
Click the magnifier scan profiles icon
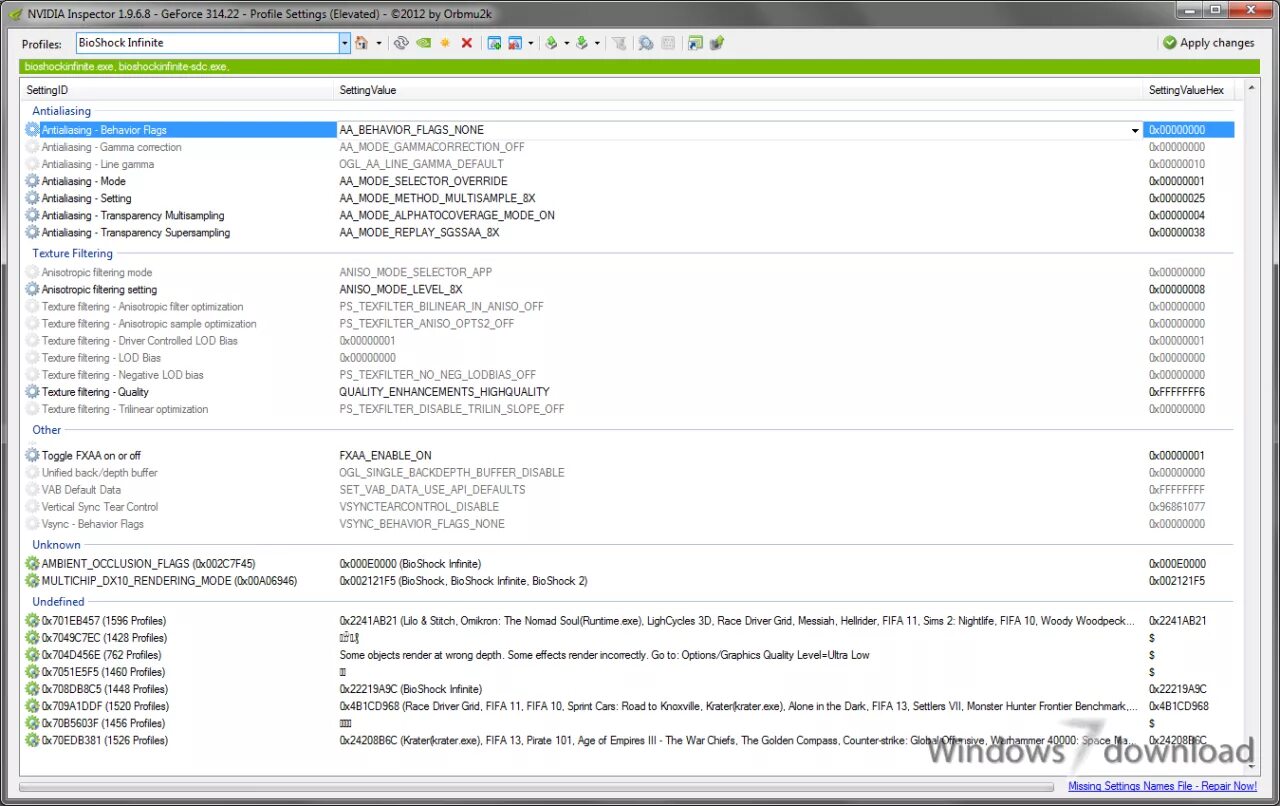click(x=645, y=43)
